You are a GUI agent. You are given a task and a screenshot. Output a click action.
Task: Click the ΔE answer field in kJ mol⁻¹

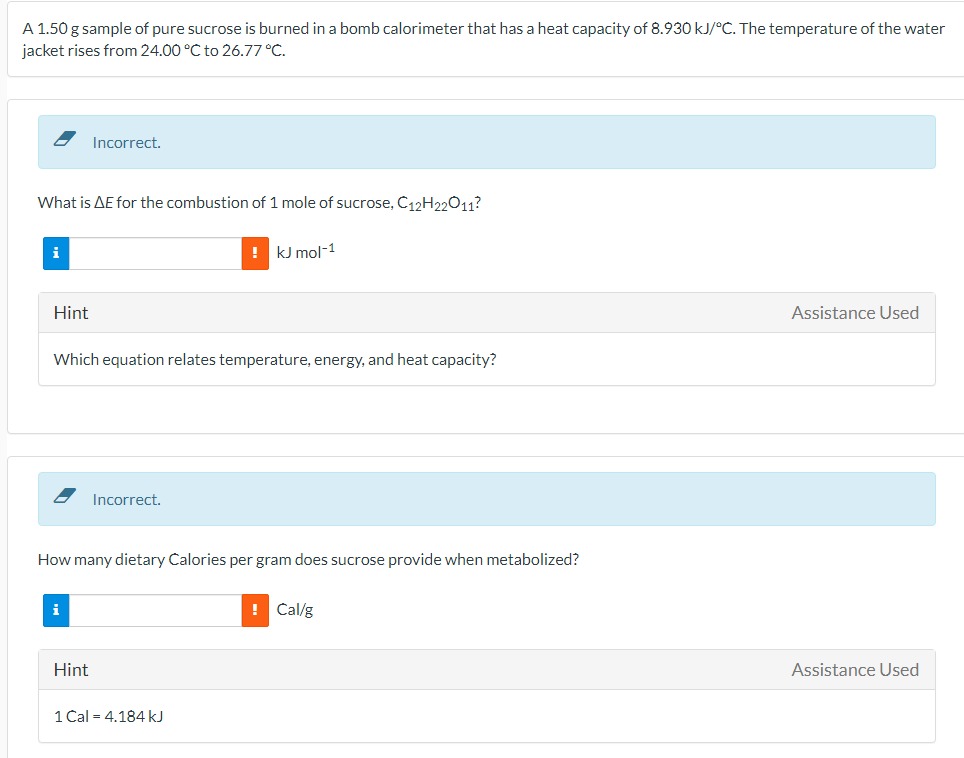tap(156, 253)
